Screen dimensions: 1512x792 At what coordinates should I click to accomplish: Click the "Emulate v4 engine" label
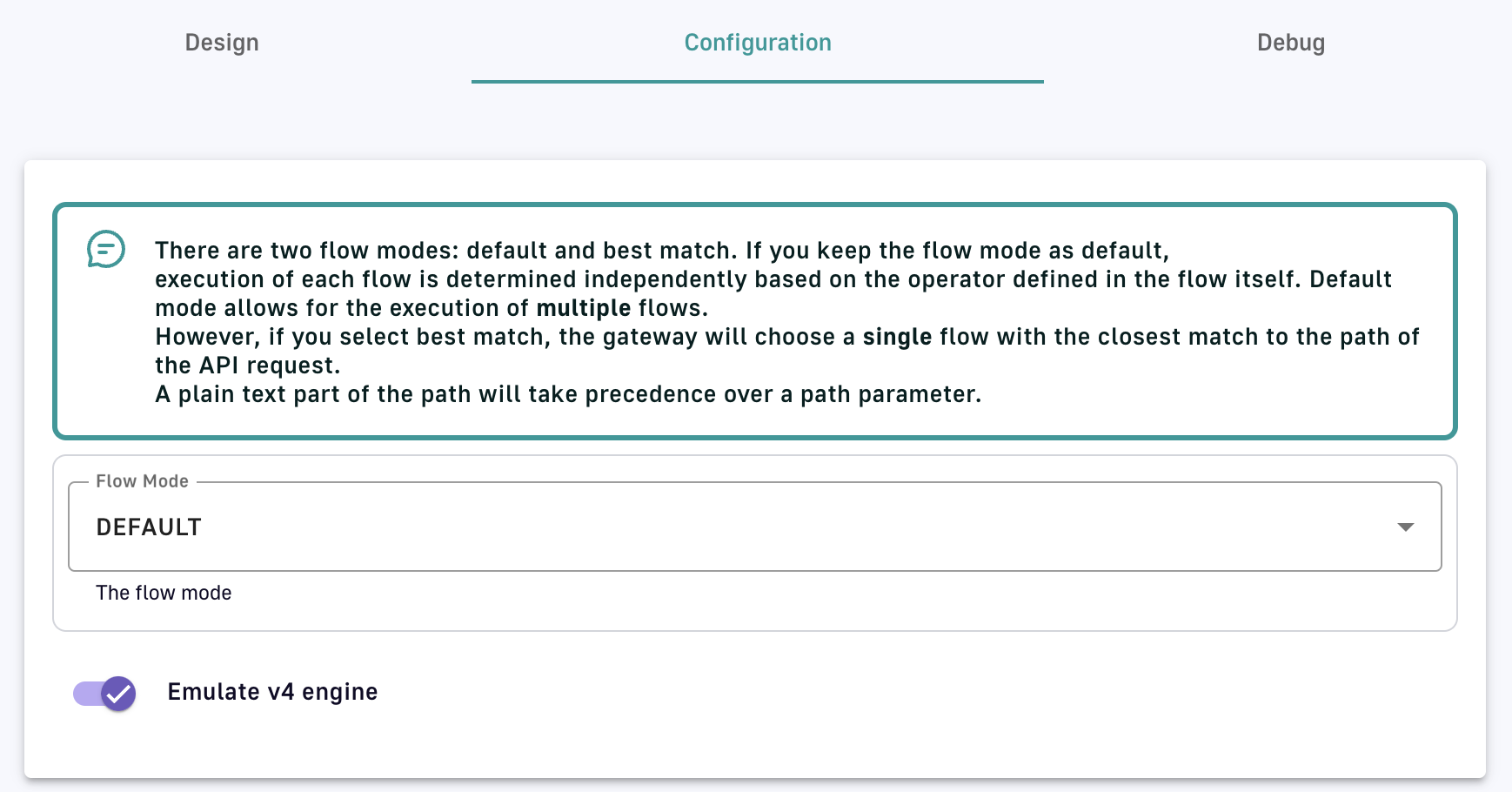click(x=272, y=692)
